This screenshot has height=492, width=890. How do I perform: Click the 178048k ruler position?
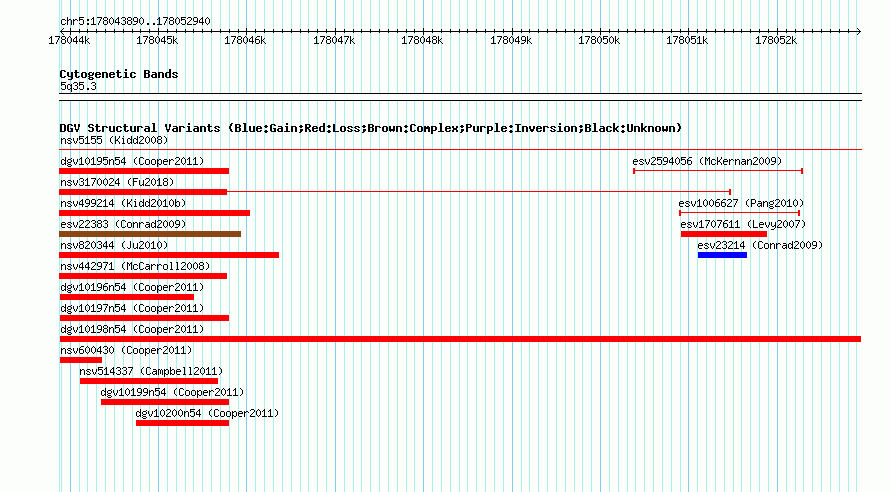422,40
